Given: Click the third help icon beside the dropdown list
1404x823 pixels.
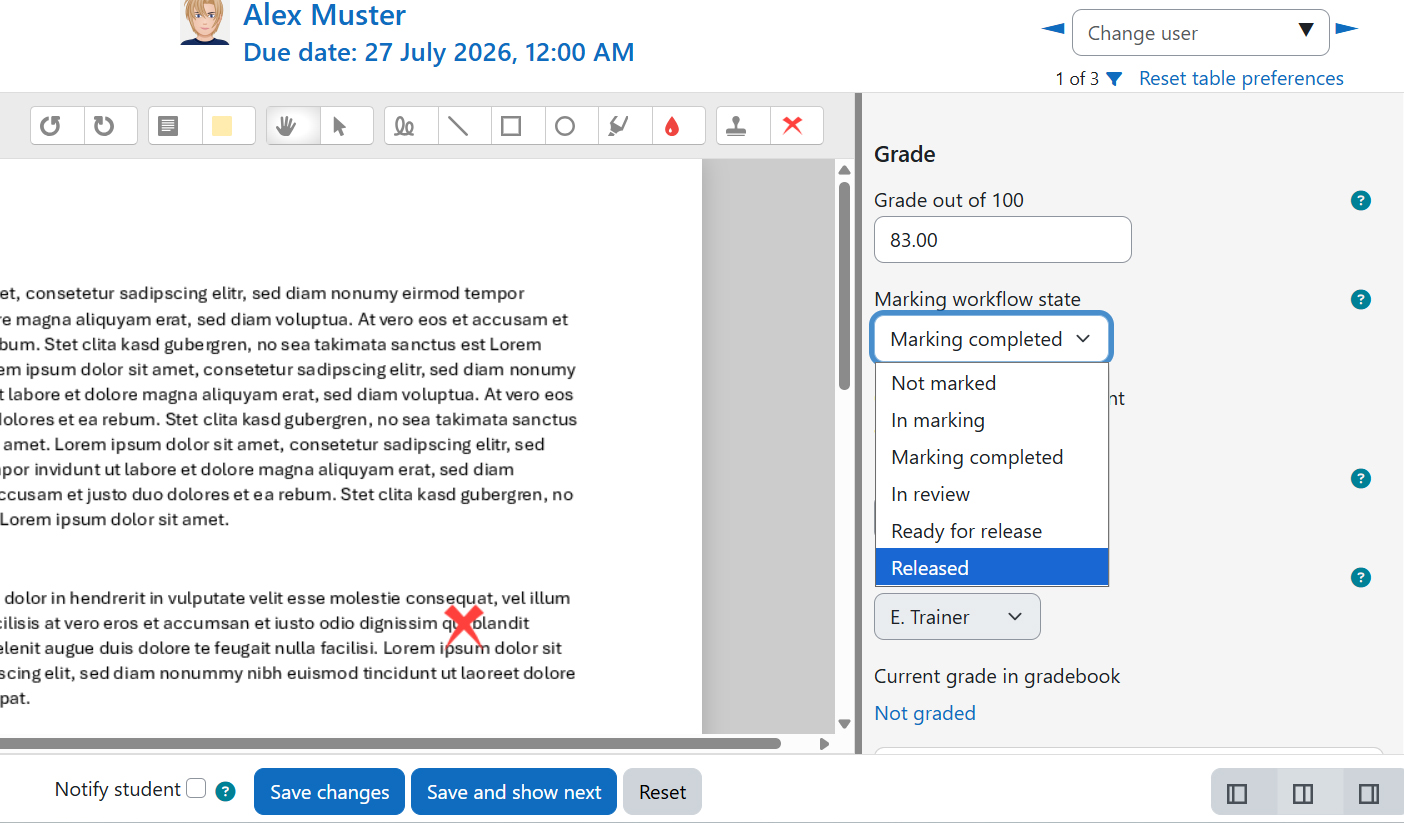Looking at the screenshot, I should coord(1360,478).
